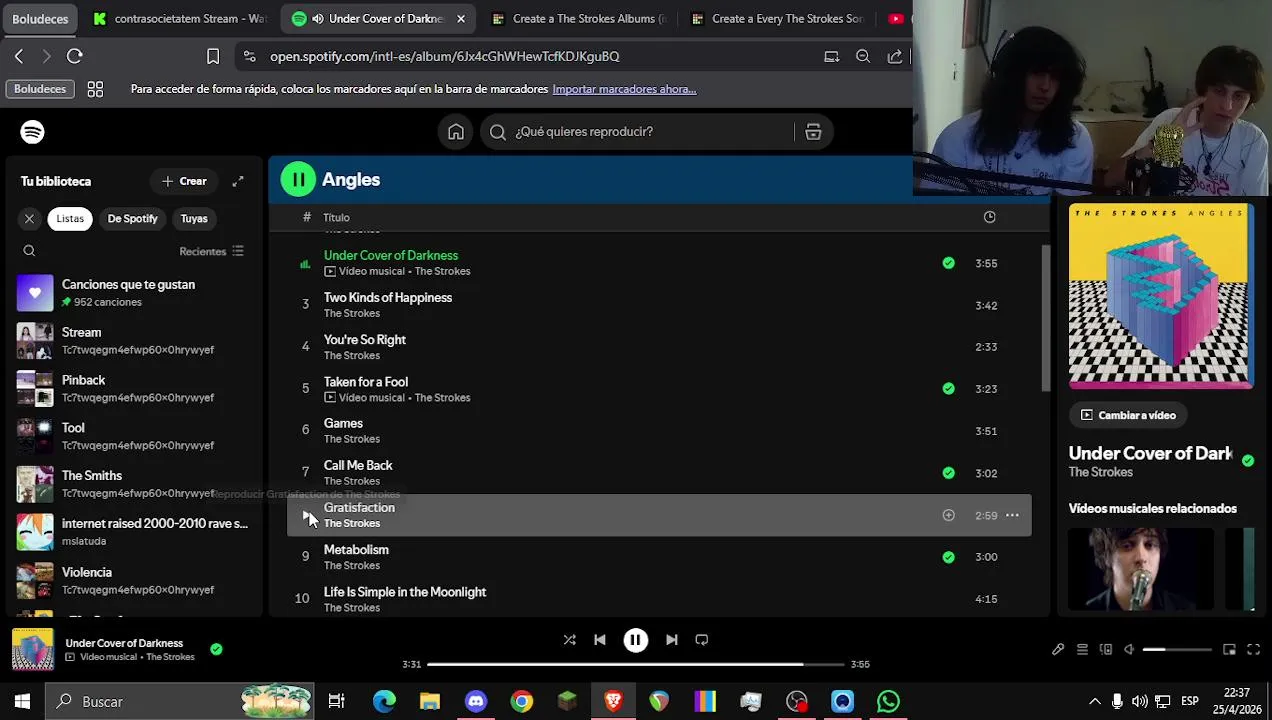Go to Spotify home via house icon
1272x720 pixels.
(x=456, y=132)
